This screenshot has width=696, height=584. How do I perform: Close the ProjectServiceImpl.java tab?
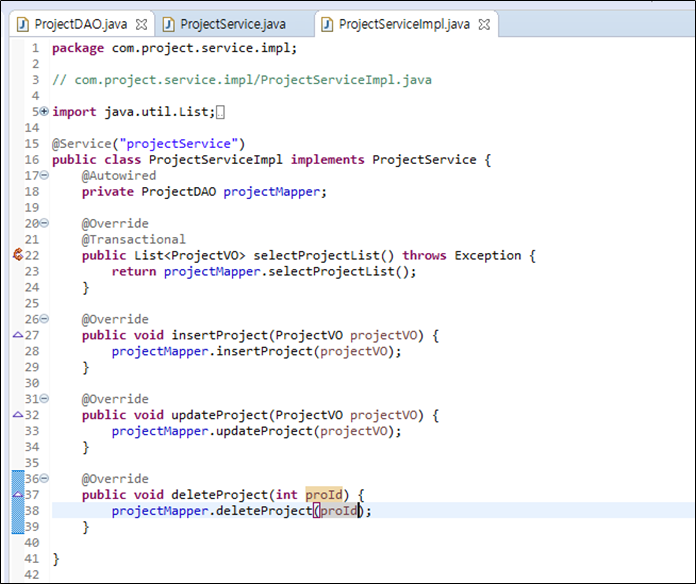484,24
